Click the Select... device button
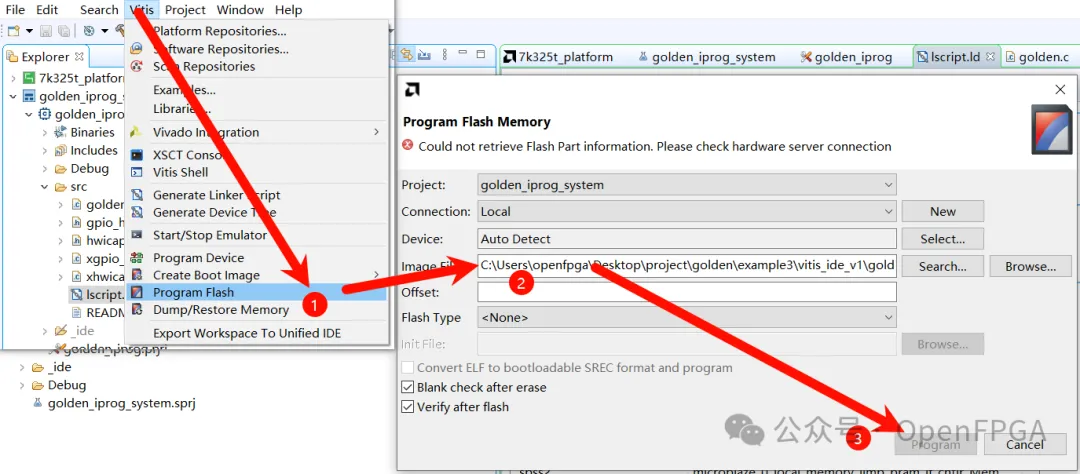Viewport: 1080px width, 474px height. click(943, 239)
